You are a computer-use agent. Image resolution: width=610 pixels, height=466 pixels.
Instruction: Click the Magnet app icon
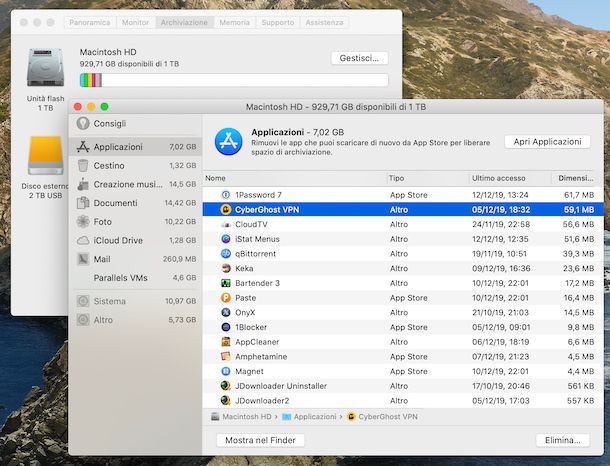click(x=226, y=371)
